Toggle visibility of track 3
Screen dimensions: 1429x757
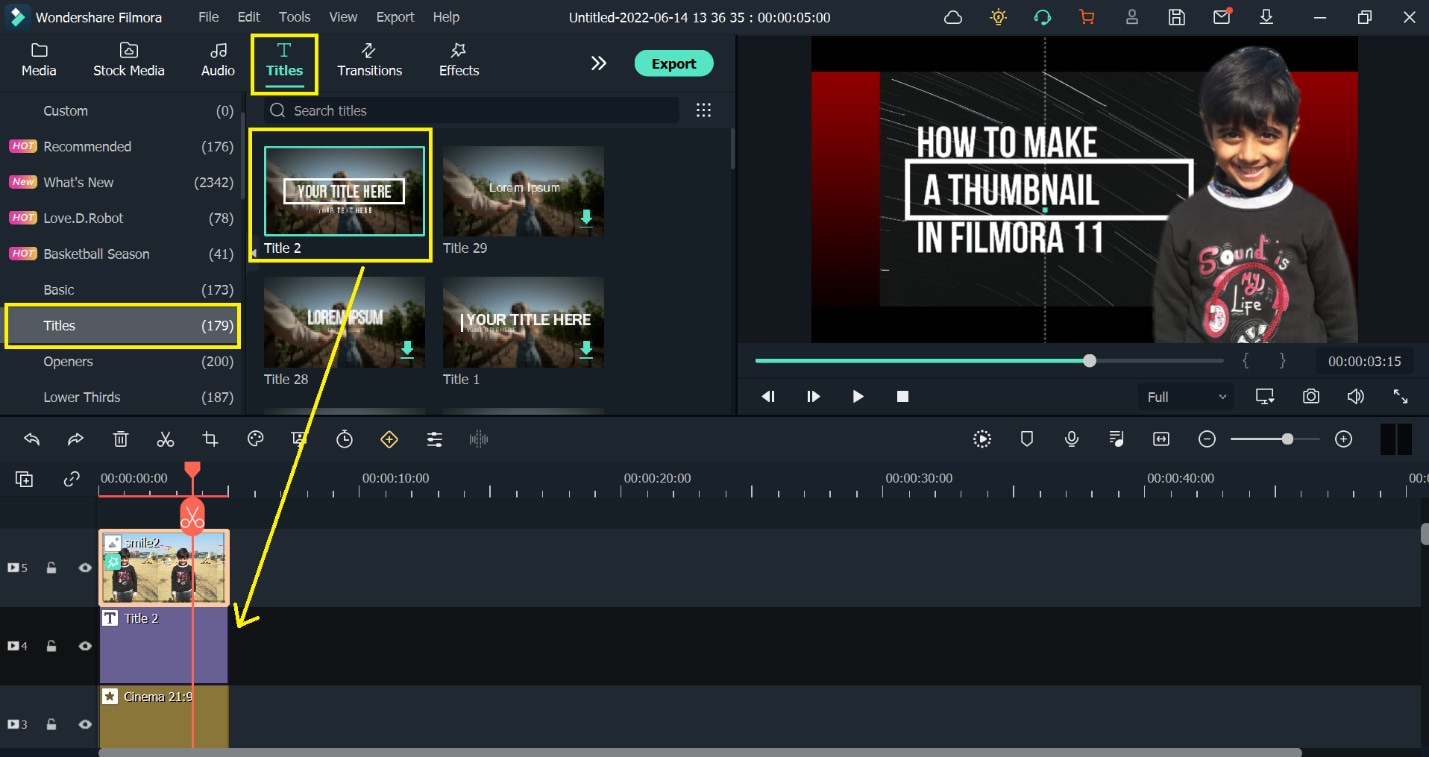coord(85,724)
